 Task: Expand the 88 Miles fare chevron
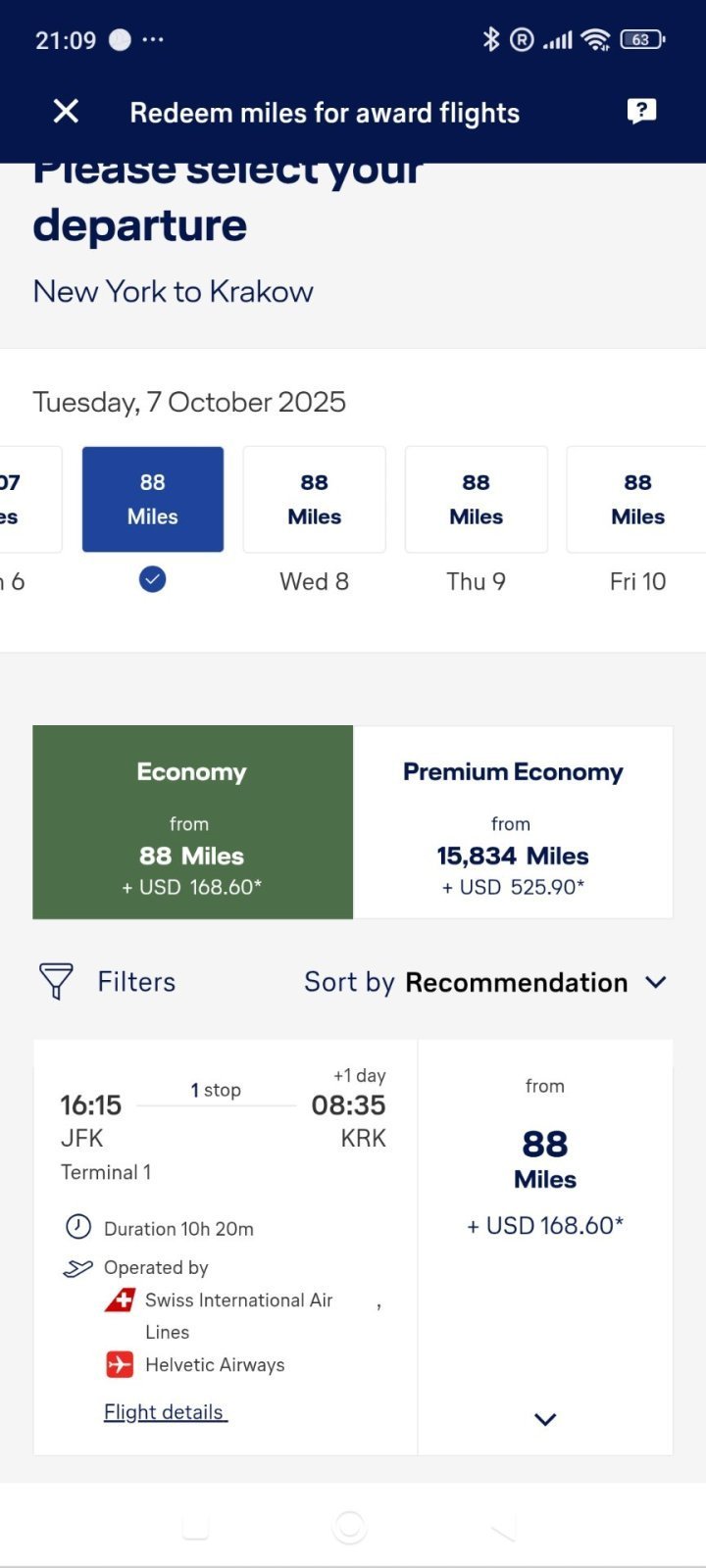coord(545,1419)
